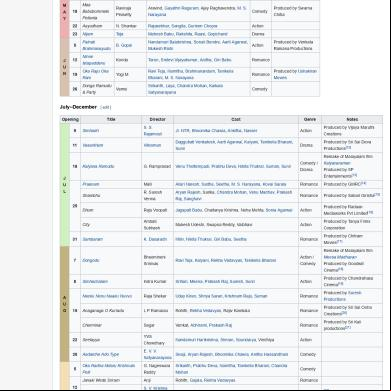391x391 pixels.
Task: Select the July–December section heading
Action: 78,107
